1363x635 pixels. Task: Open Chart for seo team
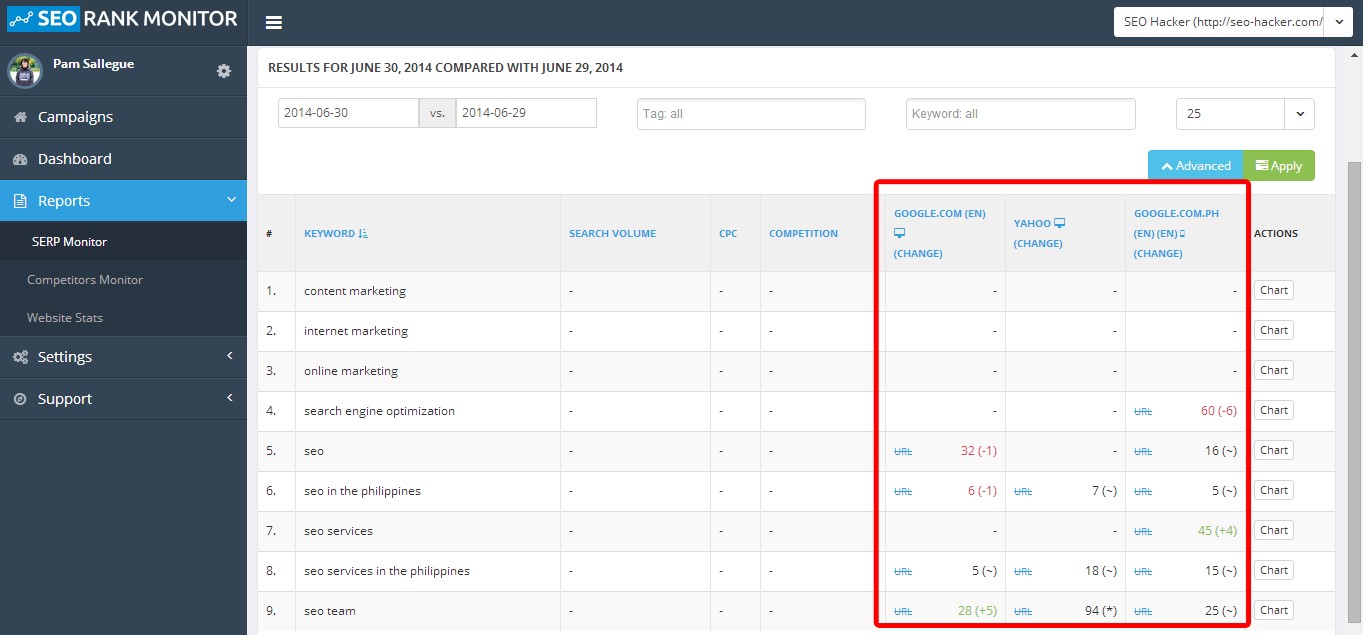[1273, 610]
